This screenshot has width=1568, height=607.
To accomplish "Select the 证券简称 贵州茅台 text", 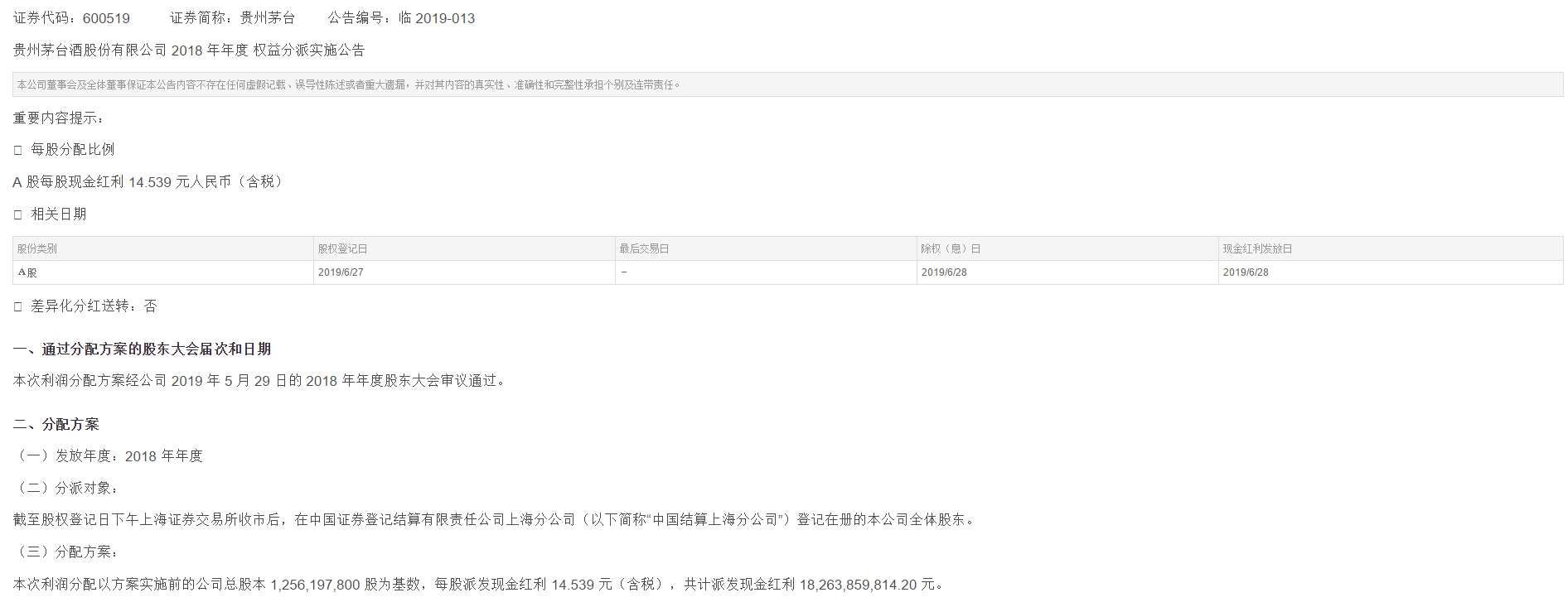I will tap(267, 18).
